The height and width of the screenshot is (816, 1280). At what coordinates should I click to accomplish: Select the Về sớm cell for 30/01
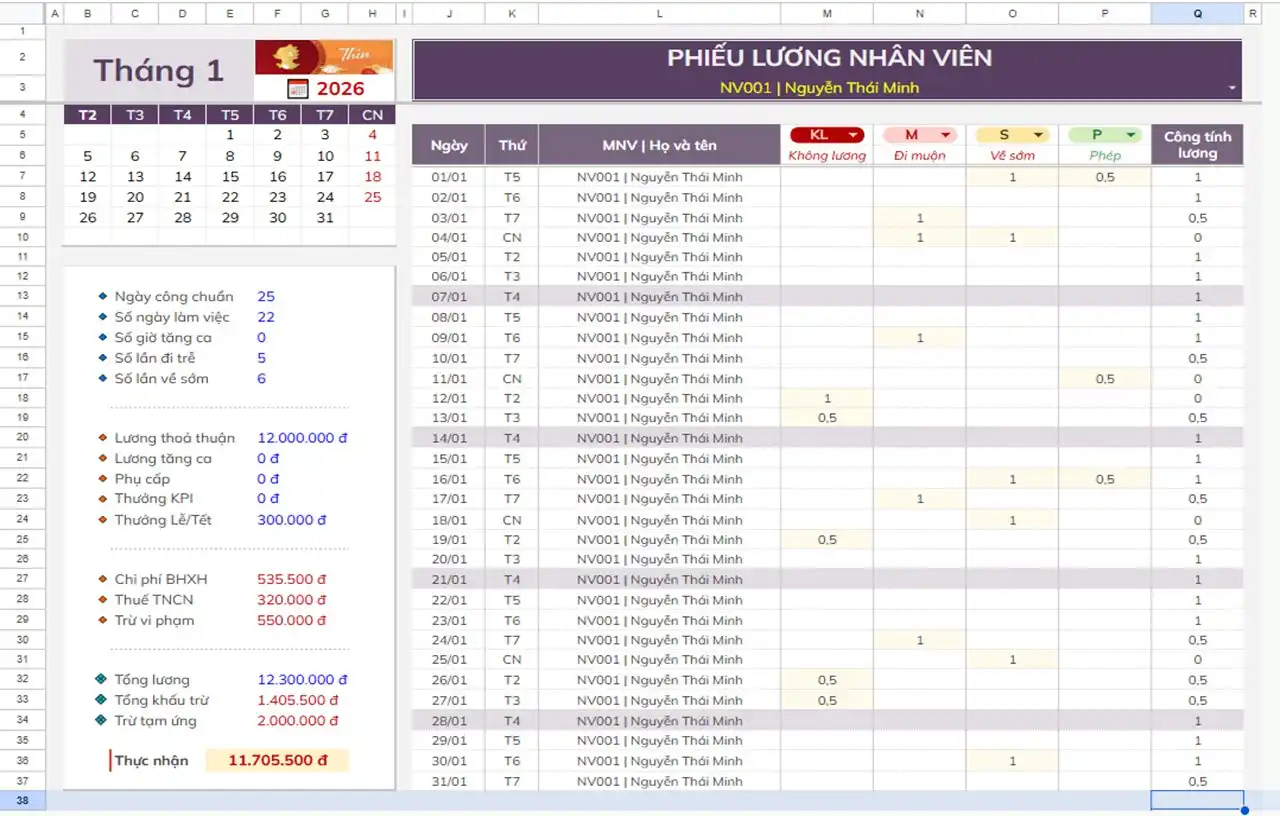click(x=1012, y=761)
